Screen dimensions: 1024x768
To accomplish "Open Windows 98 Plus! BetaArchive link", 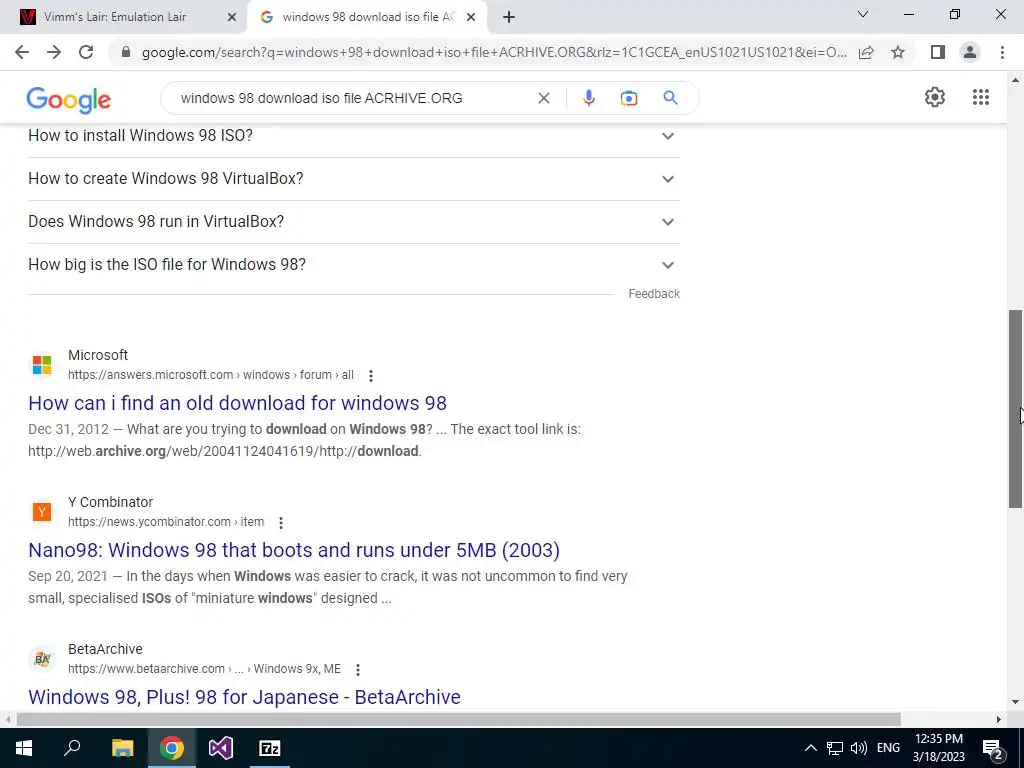I will click(x=244, y=697).
